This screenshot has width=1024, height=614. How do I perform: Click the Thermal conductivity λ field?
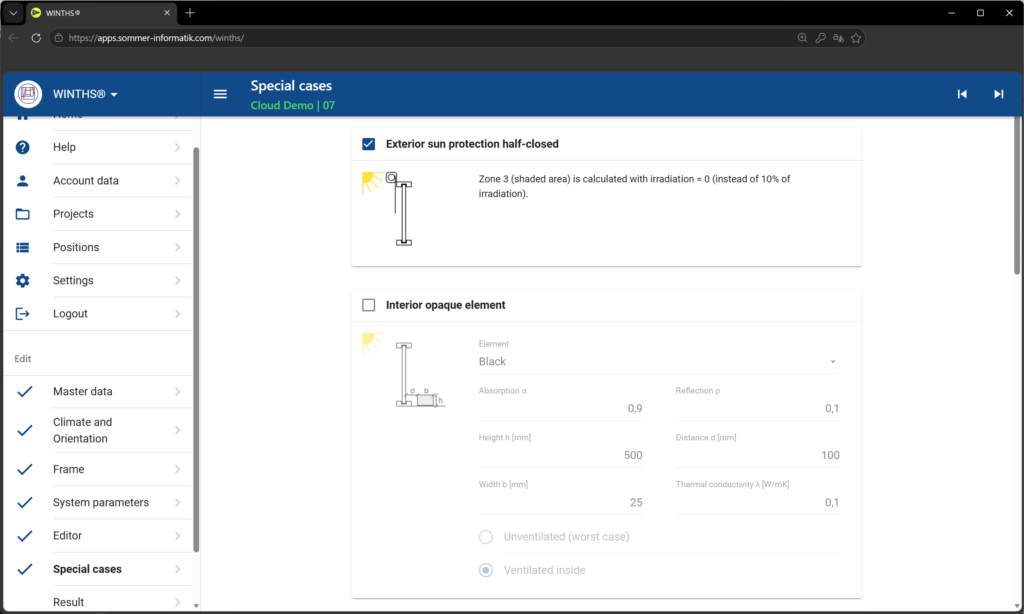point(758,502)
